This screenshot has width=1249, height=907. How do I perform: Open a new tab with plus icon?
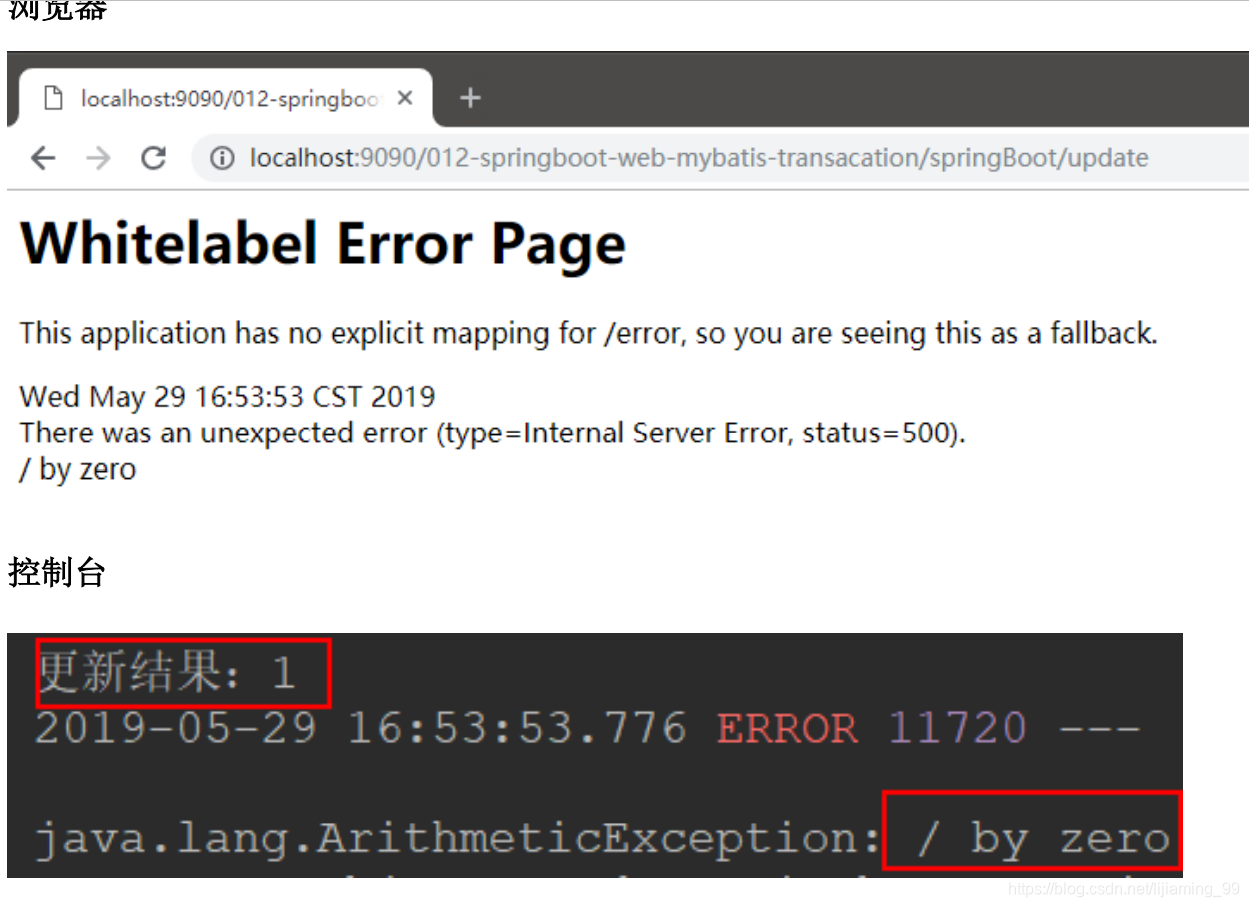pos(470,98)
